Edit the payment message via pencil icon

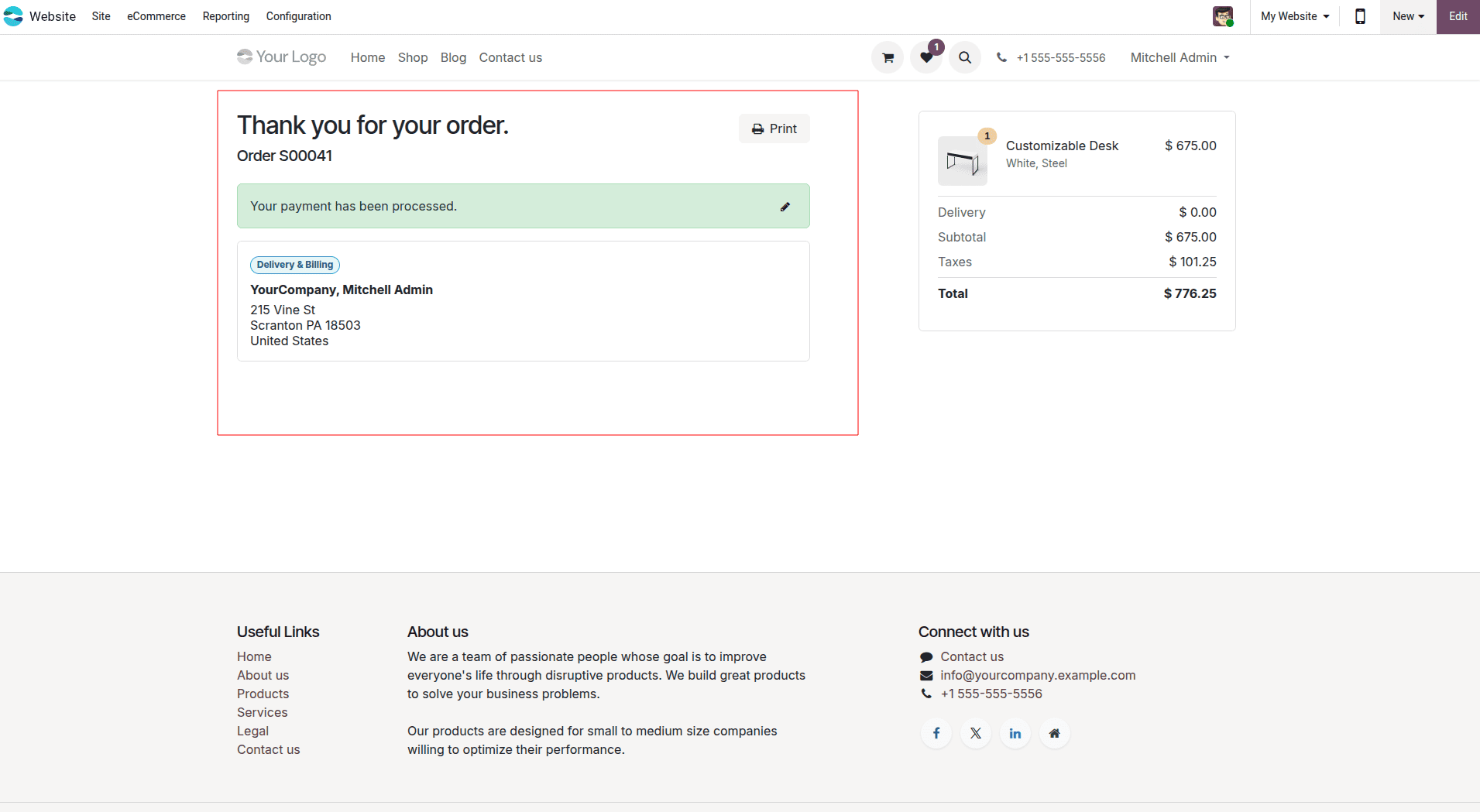(785, 206)
